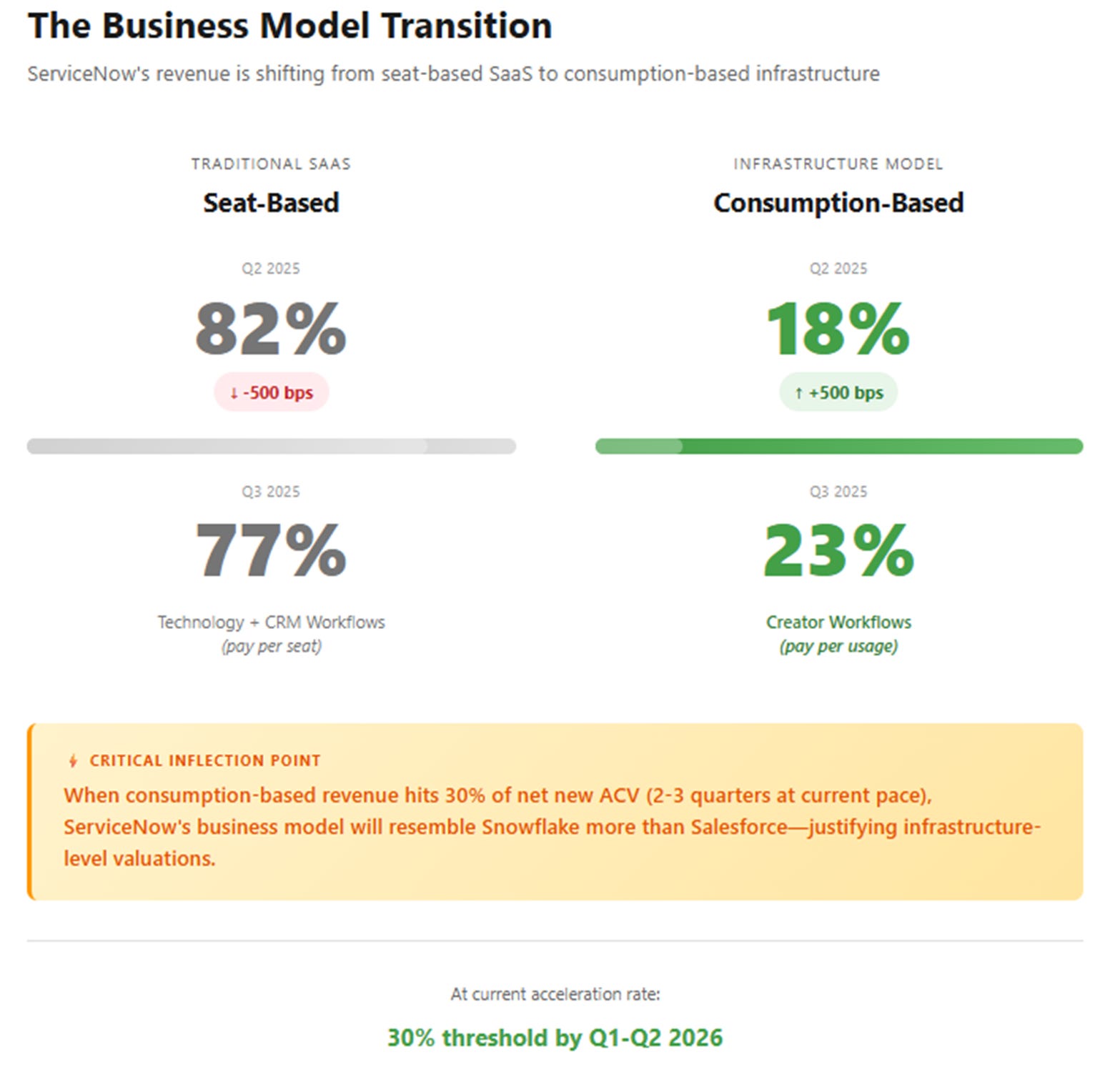Click the red -500 bps down-arrow badge
The width and height of the screenshot is (1115, 1092).
tap(272, 392)
